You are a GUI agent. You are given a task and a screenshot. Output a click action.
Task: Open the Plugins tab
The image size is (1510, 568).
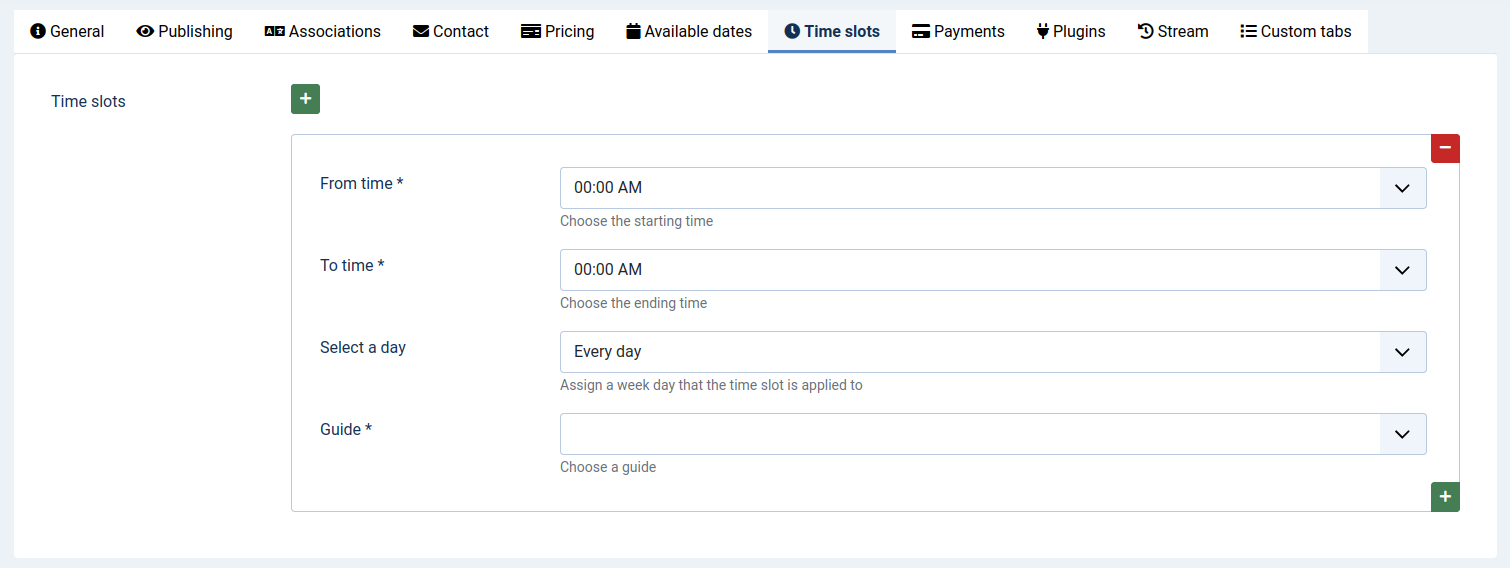pyautogui.click(x=1070, y=31)
